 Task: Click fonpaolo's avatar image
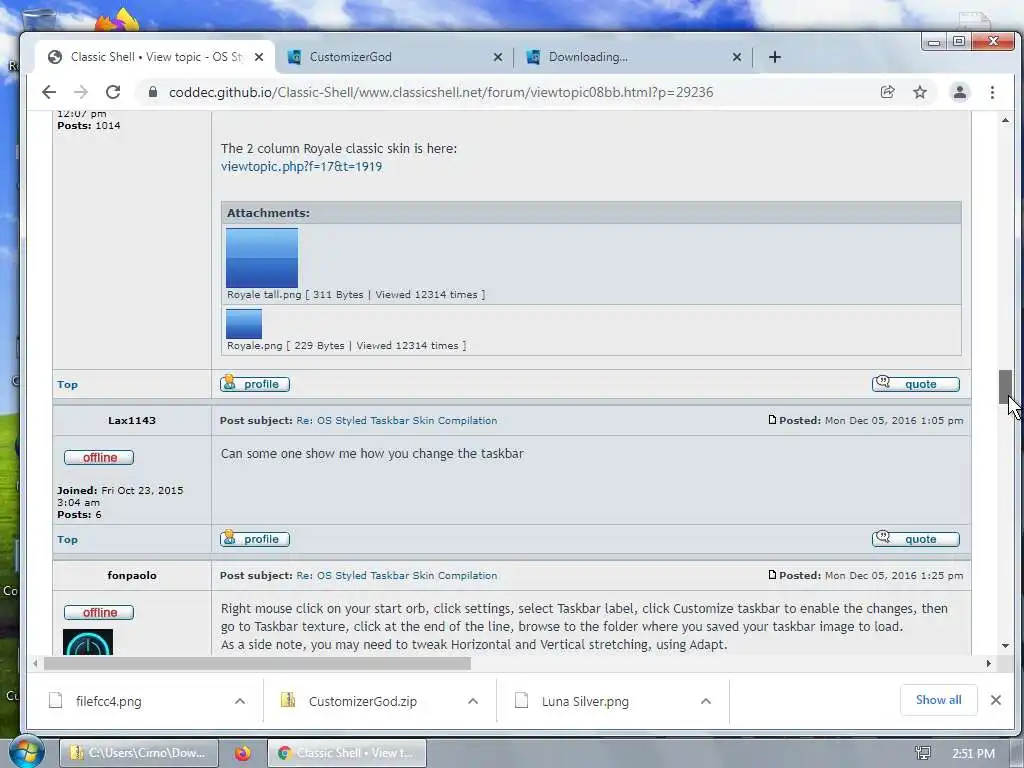point(88,642)
